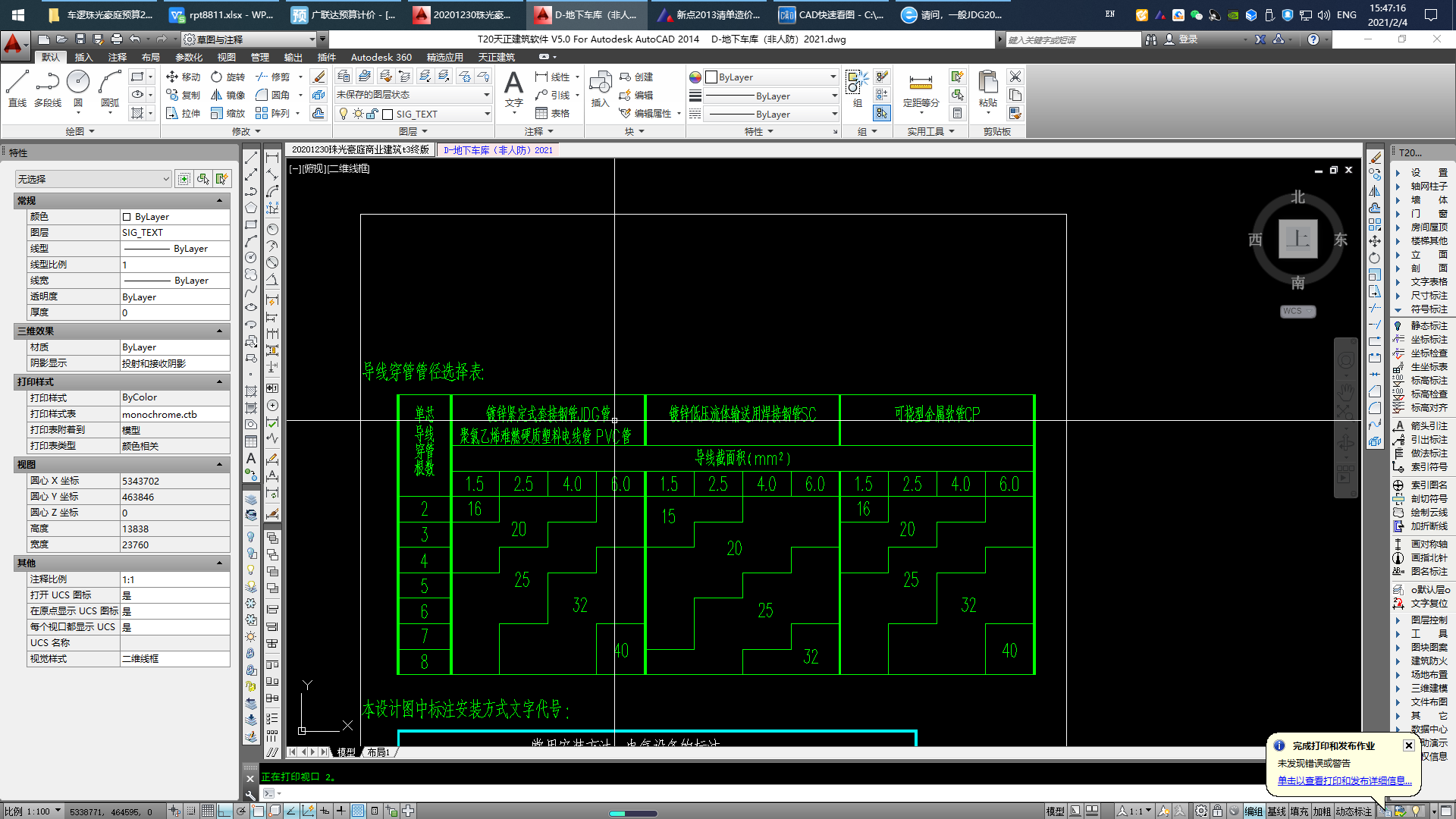
Task: Click the WCS button below the viewcube
Action: click(x=1298, y=311)
